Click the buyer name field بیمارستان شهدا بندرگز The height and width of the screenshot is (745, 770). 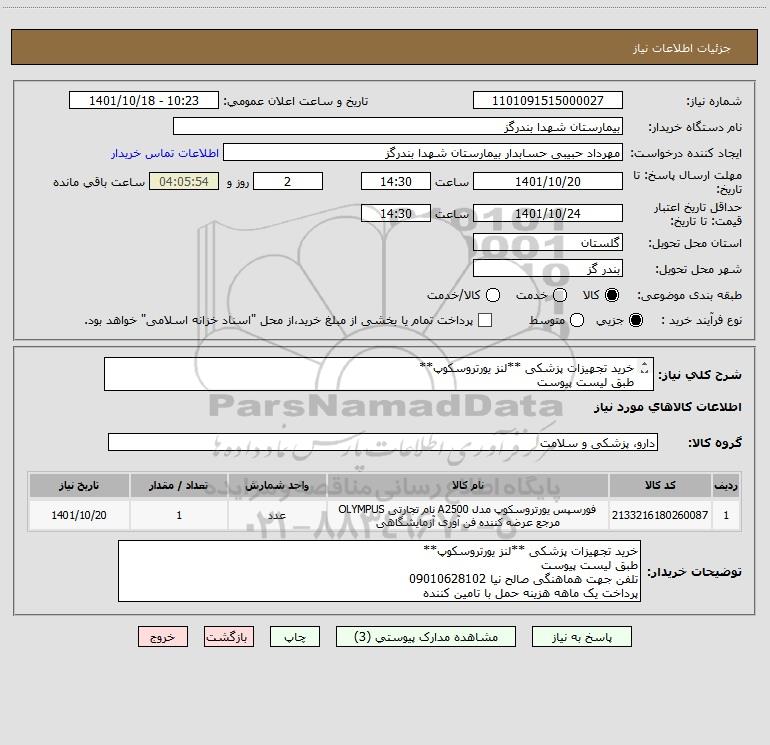click(398, 127)
